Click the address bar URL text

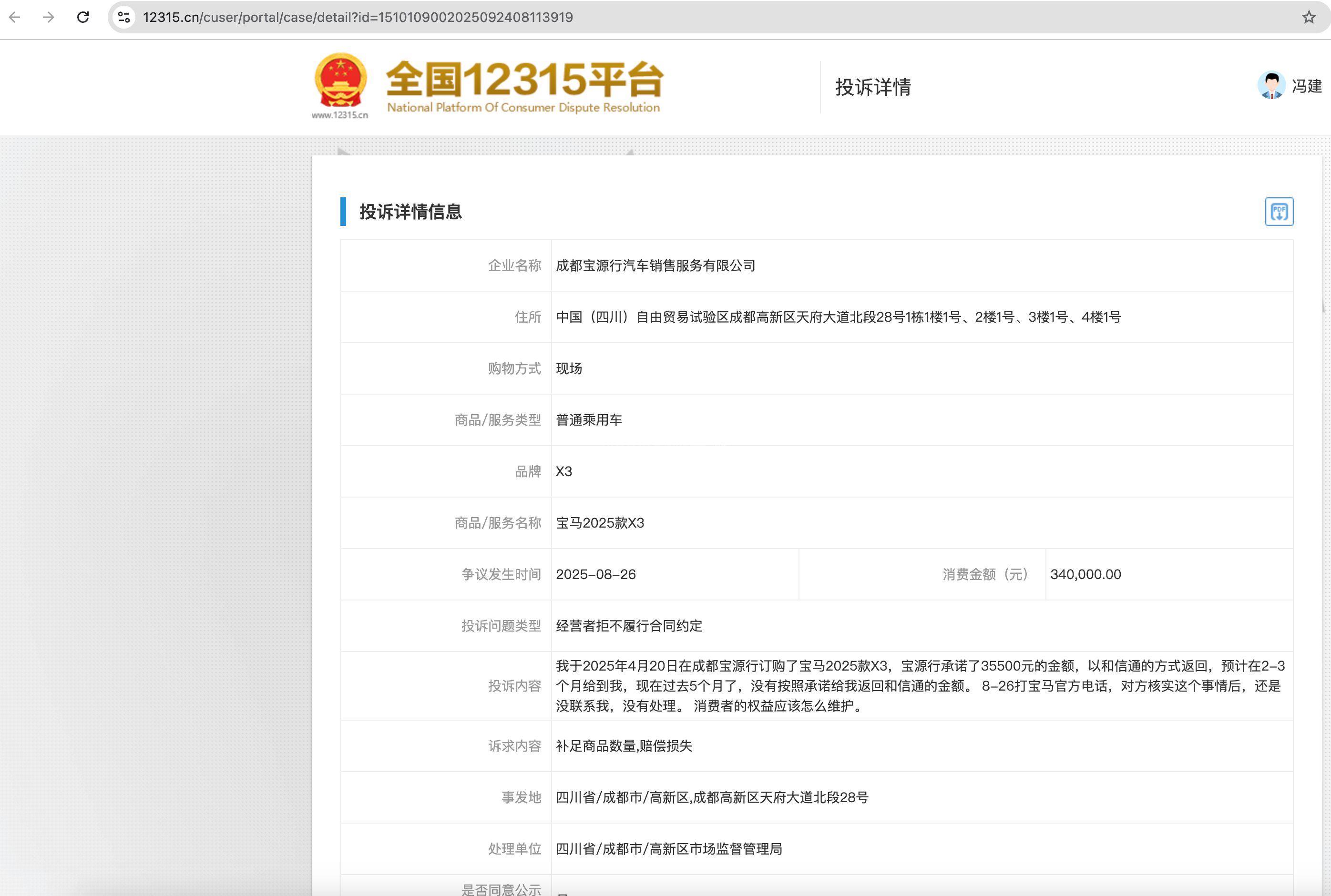(358, 17)
